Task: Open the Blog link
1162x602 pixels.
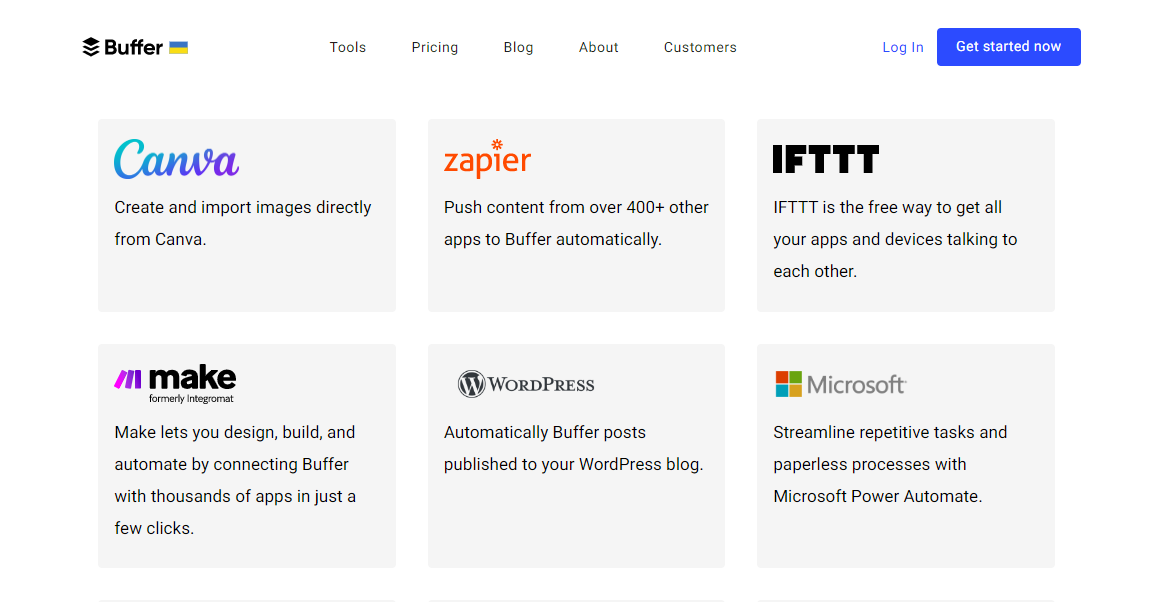Action: click(518, 47)
